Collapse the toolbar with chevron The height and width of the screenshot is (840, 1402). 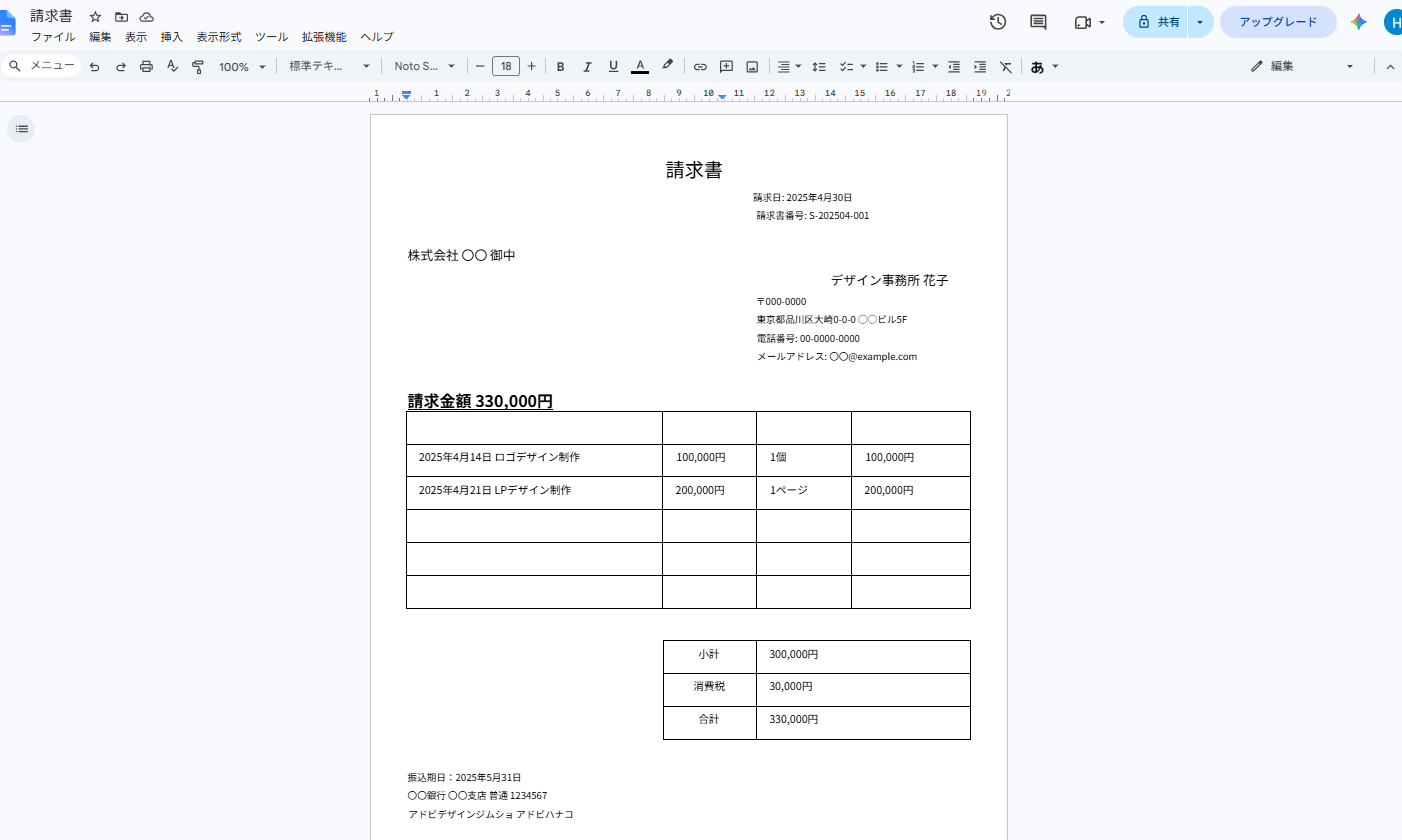[x=1390, y=67]
